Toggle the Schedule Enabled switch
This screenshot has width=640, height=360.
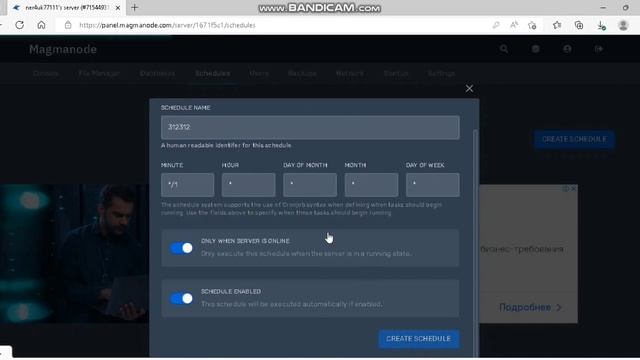pos(182,299)
